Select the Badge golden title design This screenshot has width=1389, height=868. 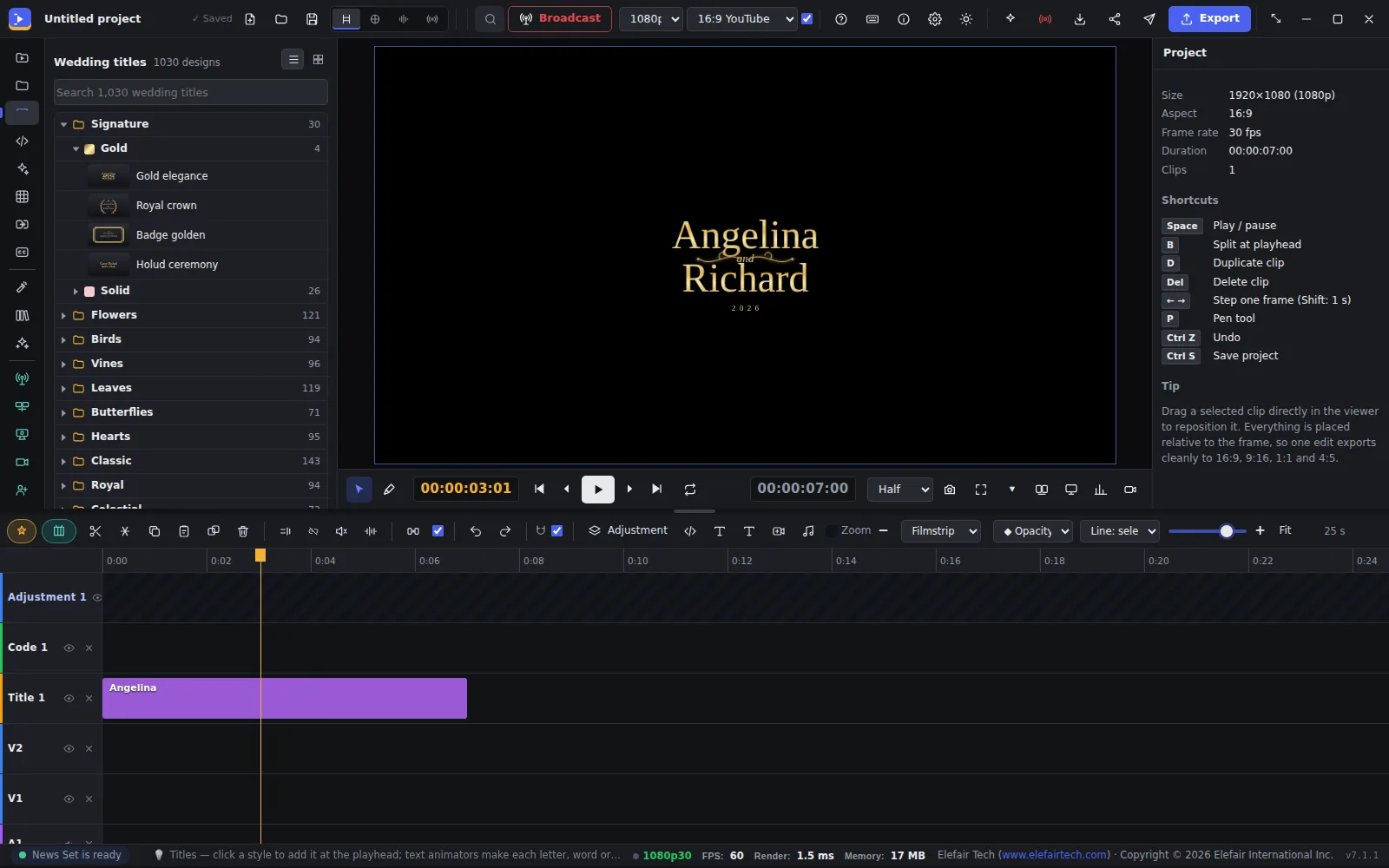(191, 235)
